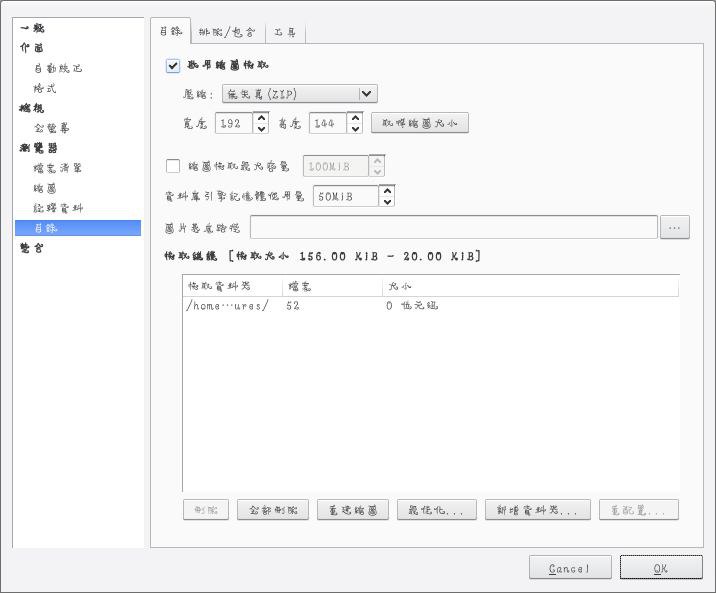Viewport: 716px width, 593px height.
Task: Click the 新增資料夾... button
Action: click(x=537, y=510)
